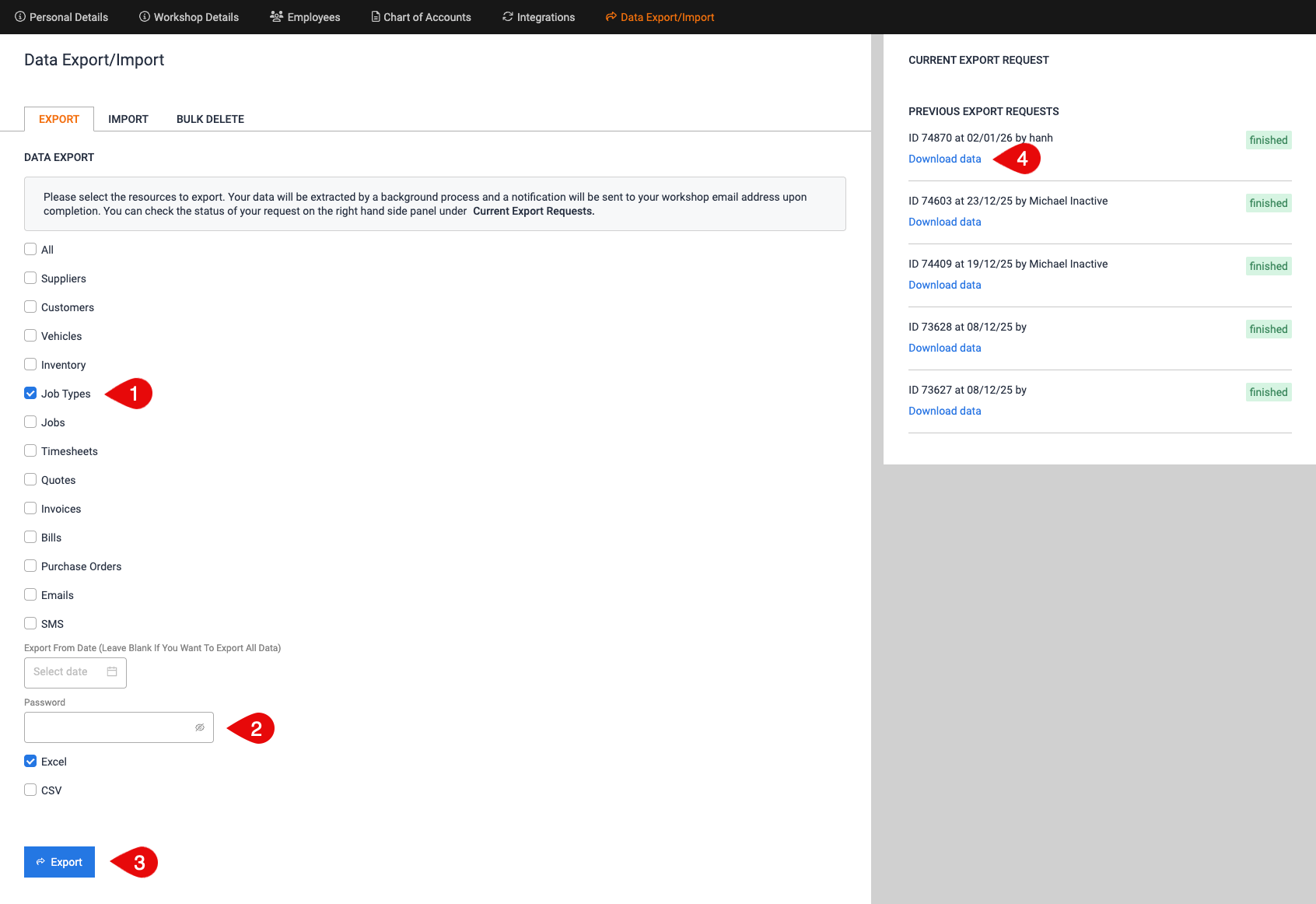
Task: Click the Chart of Accounts document icon
Action: [376, 16]
